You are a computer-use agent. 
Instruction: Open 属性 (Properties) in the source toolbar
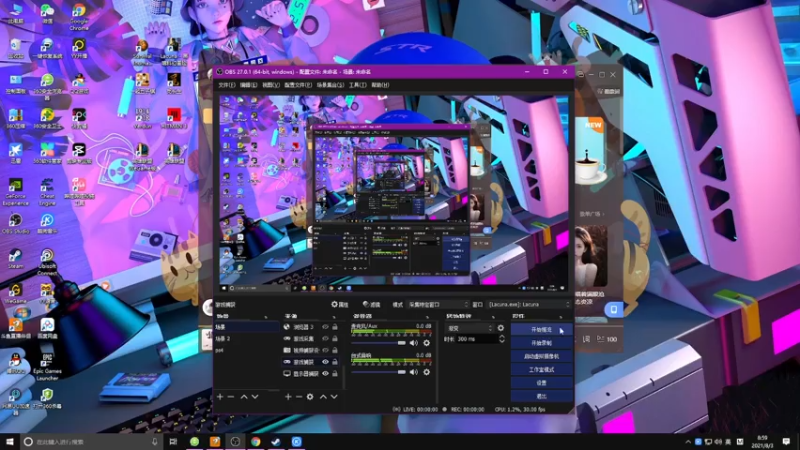tap(340, 304)
